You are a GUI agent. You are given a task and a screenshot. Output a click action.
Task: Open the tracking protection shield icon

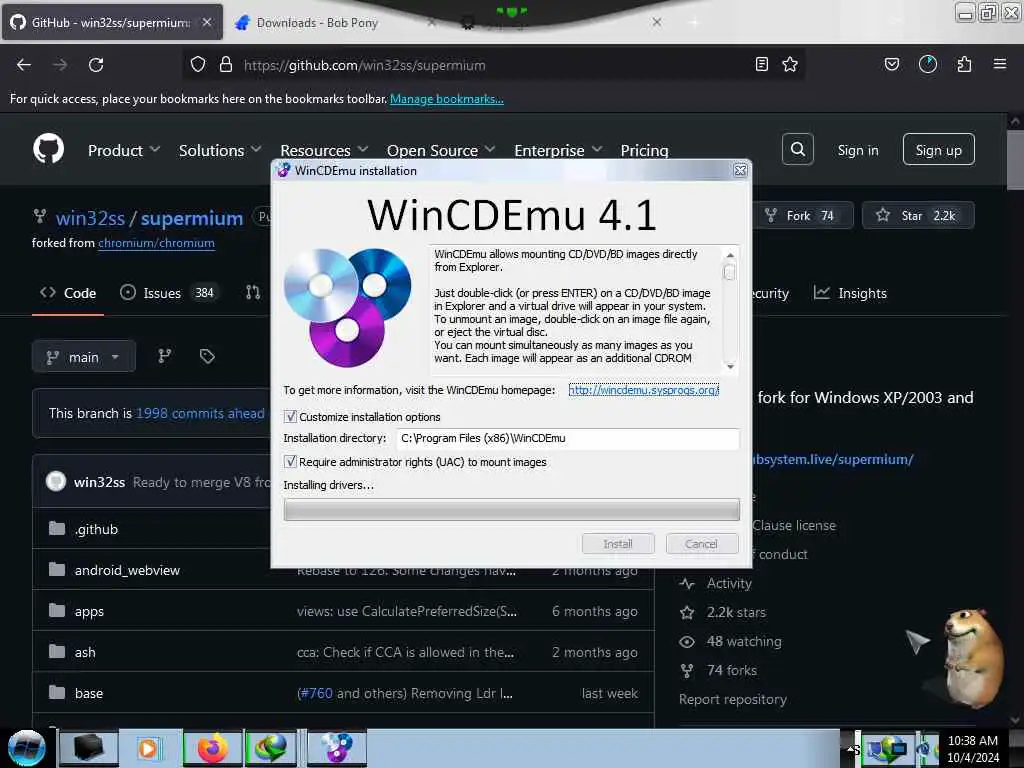[x=198, y=65]
